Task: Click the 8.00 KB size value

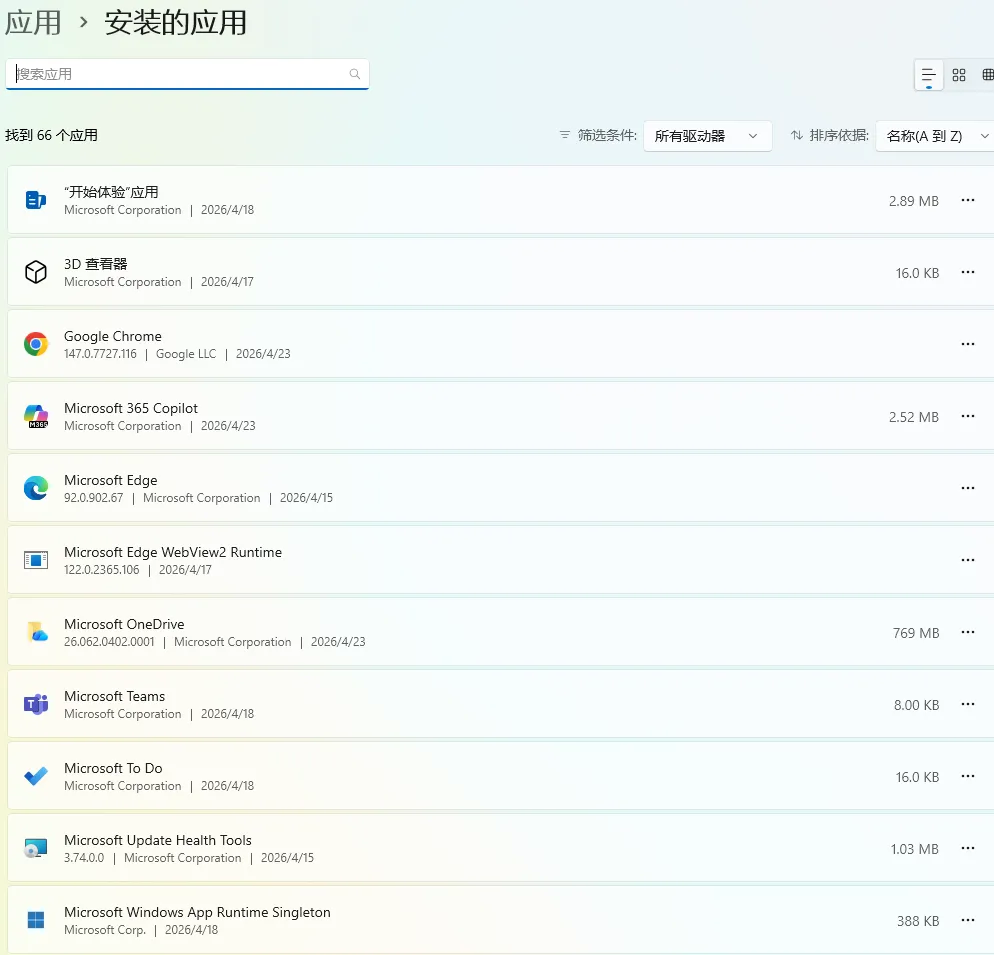Action: (917, 705)
